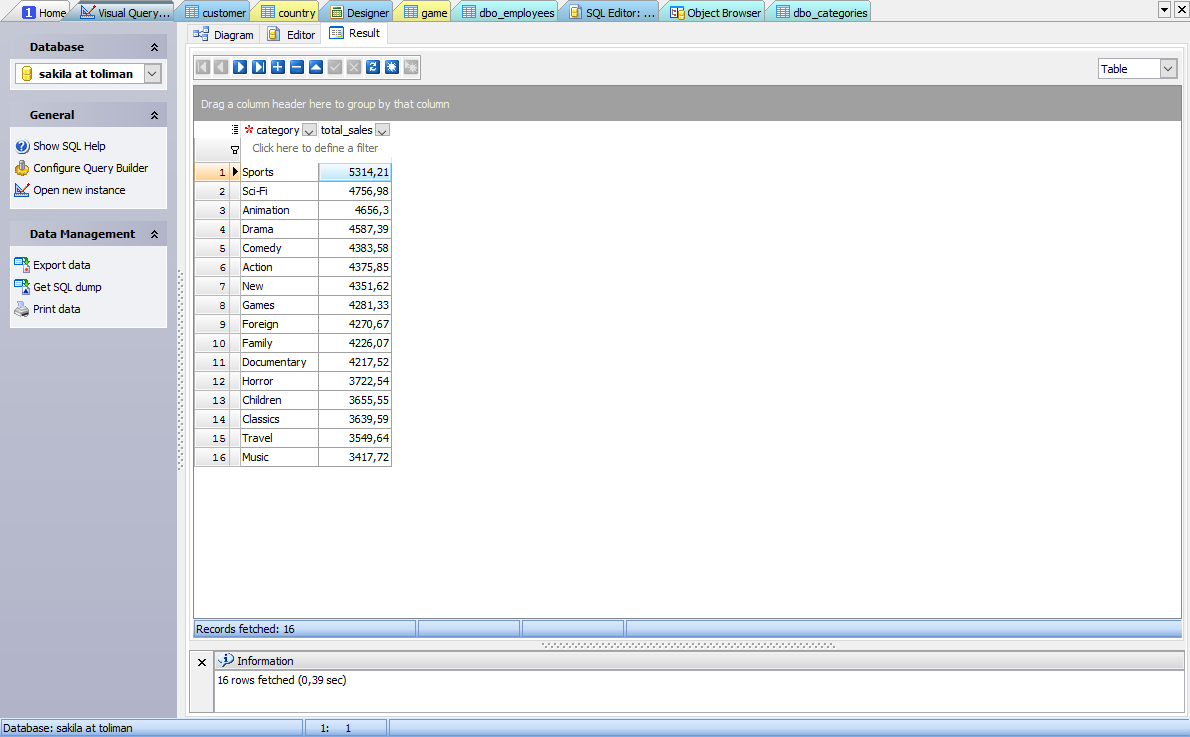Open the Object Browser tab
Image resolution: width=1190 pixels, height=737 pixels.
point(715,13)
